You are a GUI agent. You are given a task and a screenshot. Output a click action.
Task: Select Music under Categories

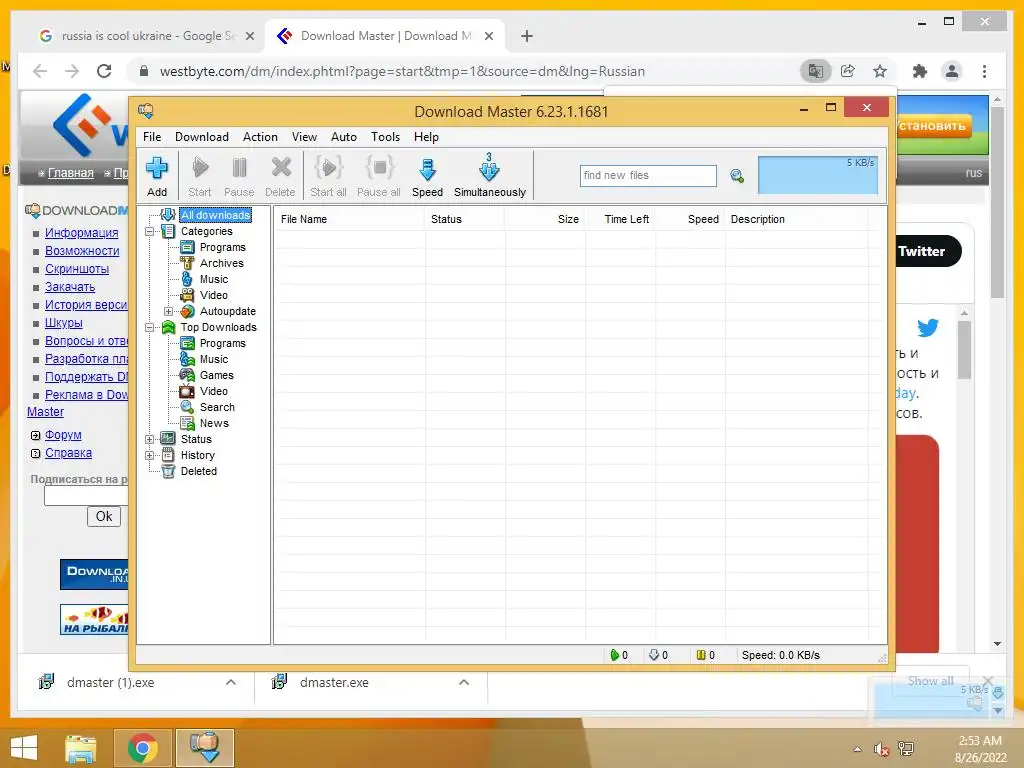(214, 279)
